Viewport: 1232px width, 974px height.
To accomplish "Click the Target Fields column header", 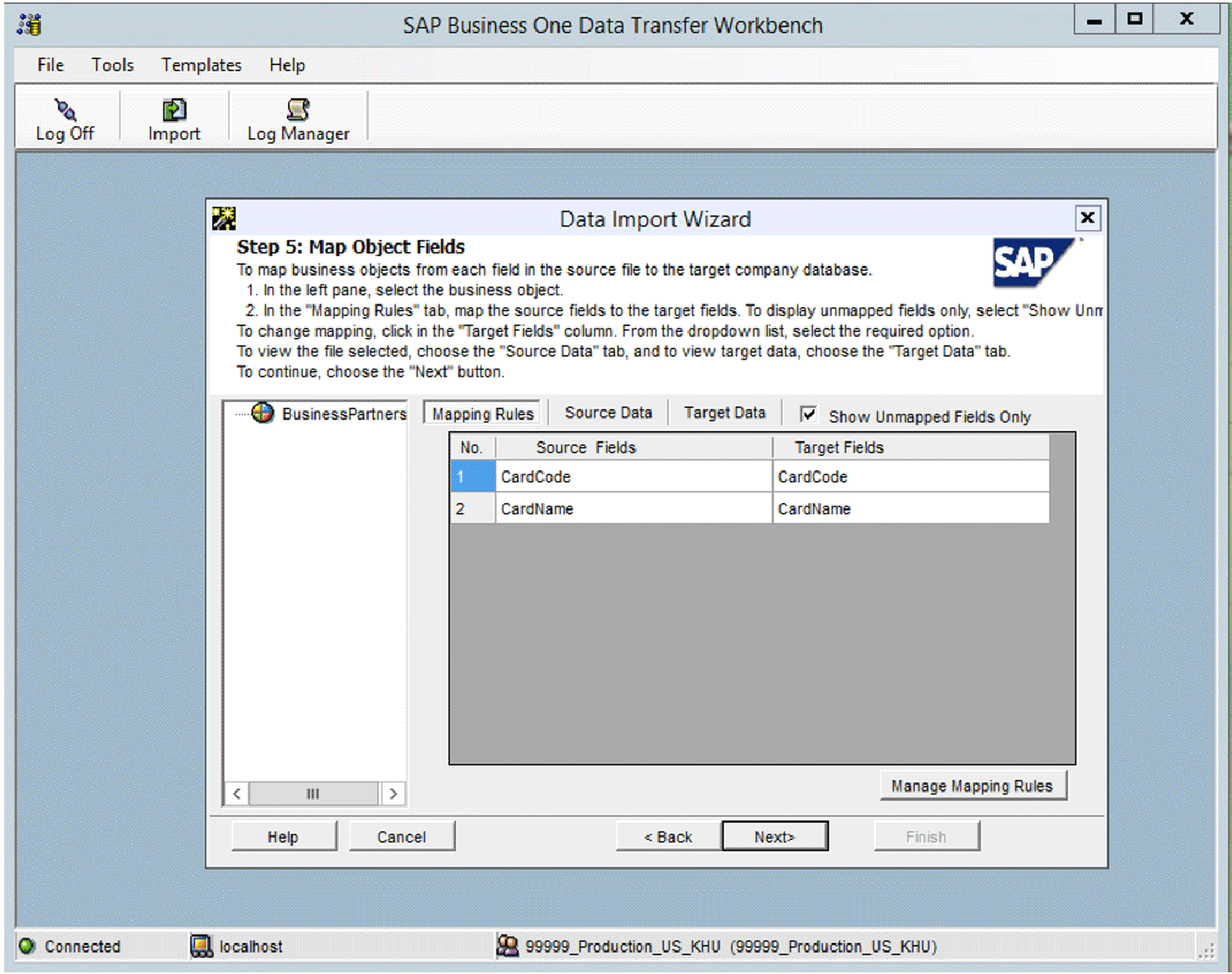I will [x=911, y=448].
